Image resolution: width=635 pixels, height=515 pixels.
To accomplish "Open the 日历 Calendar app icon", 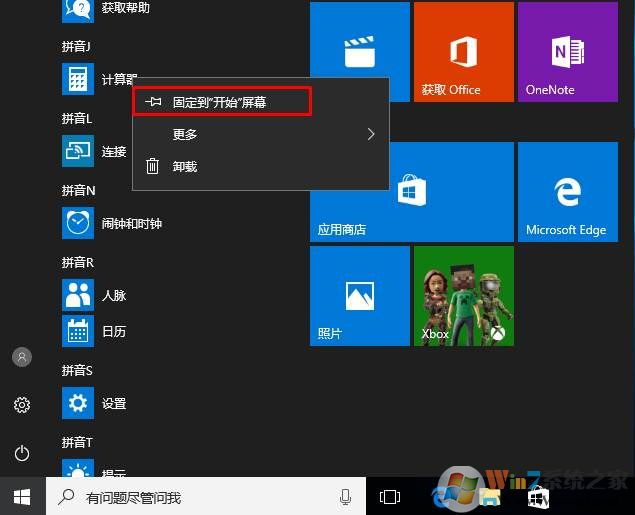I will pyautogui.click(x=78, y=331).
